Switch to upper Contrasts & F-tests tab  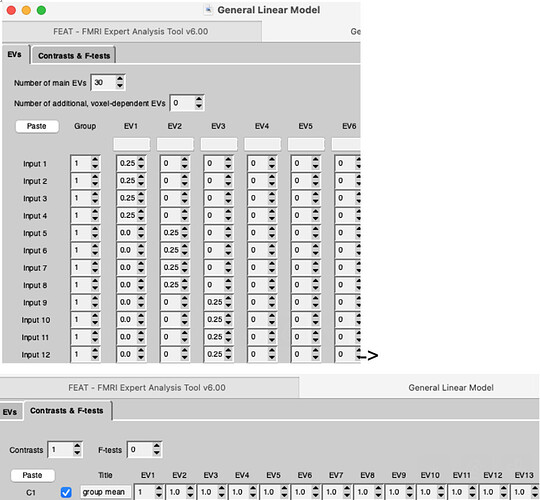pyautogui.click(x=74, y=55)
